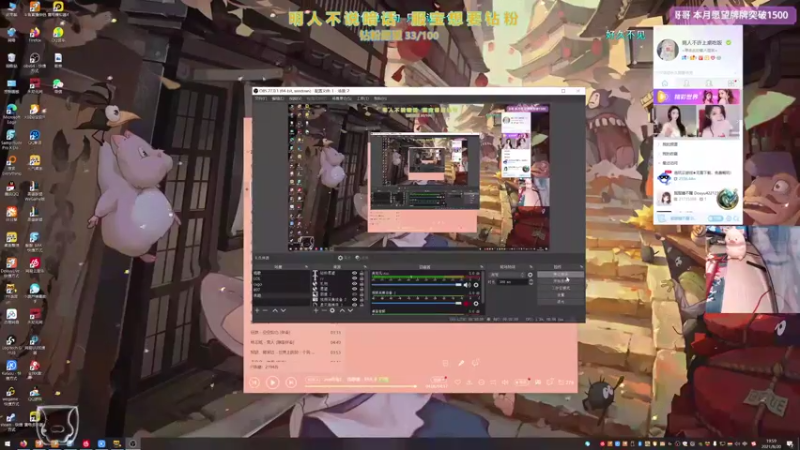This screenshot has height=450, width=800.
Task: Remove selected scene with minus icon
Action: pos(265,311)
